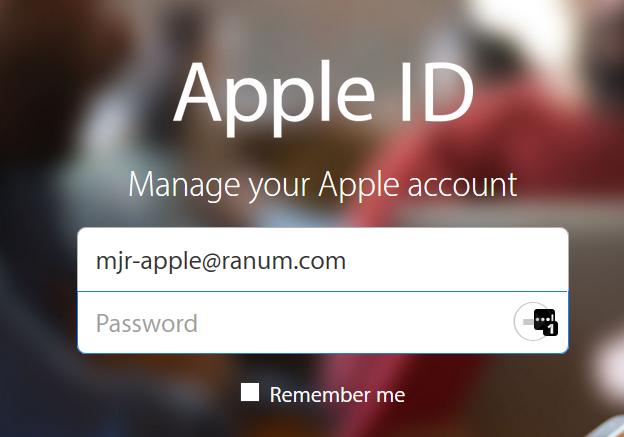
Task: Click the Apple ID email field
Action: [323, 259]
